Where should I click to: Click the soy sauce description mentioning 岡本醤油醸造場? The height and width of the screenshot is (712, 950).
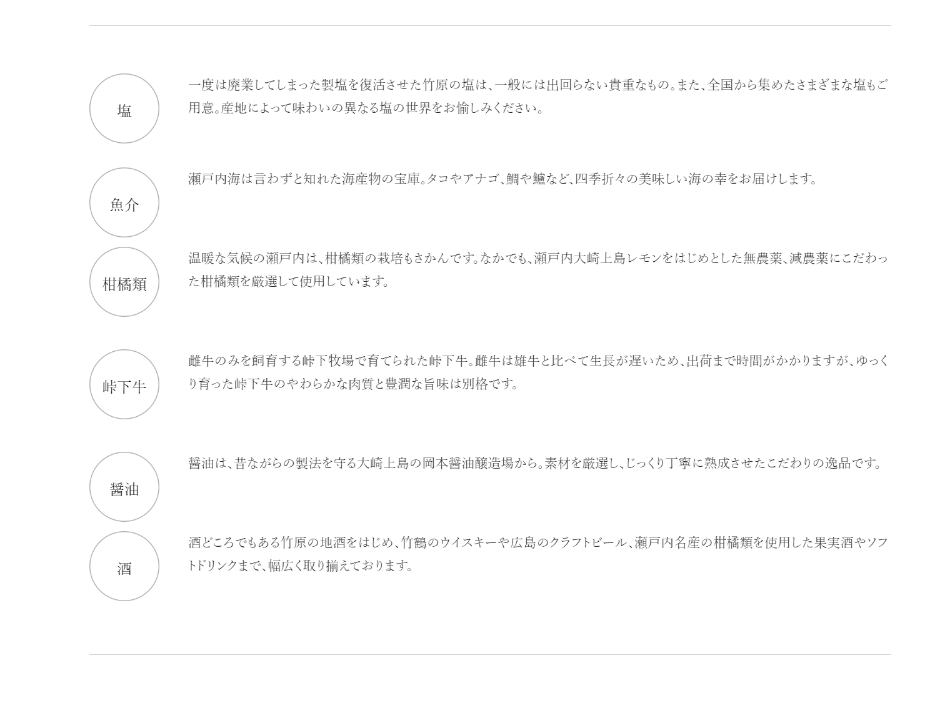tap(535, 463)
